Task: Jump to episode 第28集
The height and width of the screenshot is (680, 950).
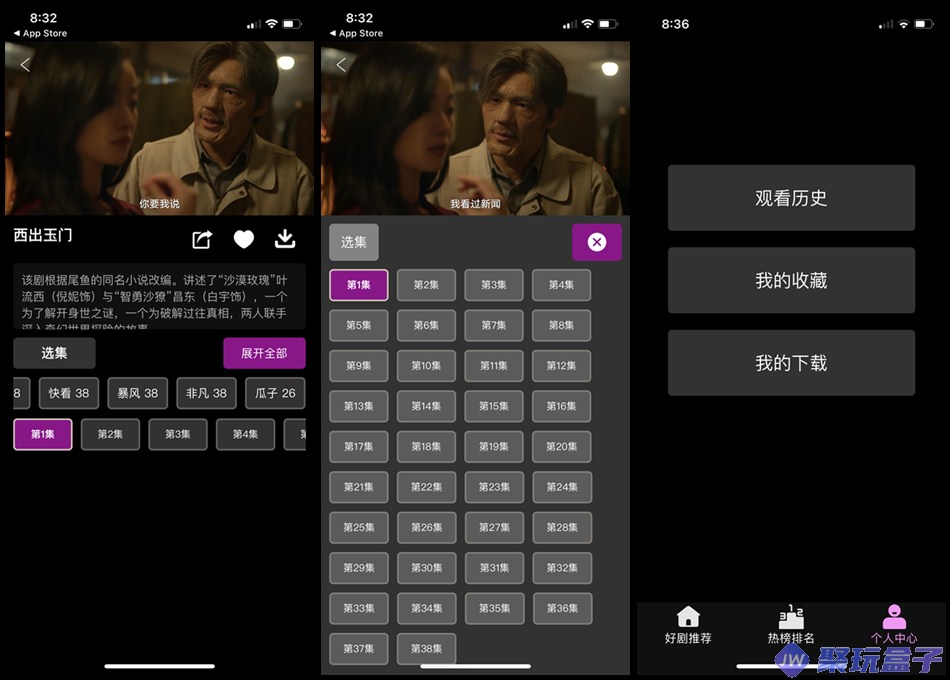Action: coord(562,528)
